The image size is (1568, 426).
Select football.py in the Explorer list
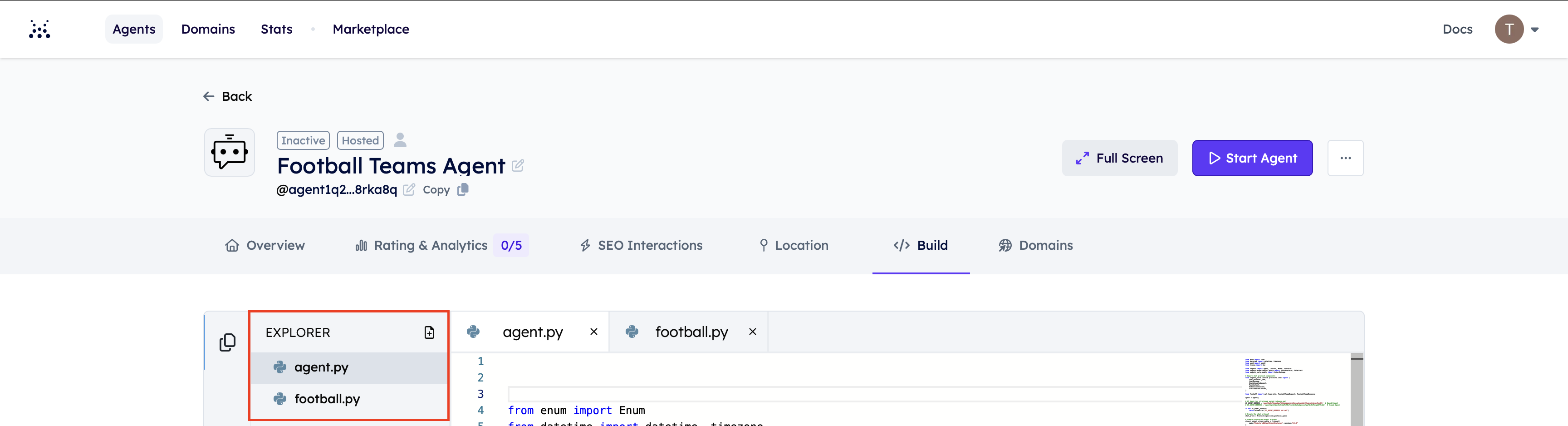tap(327, 399)
